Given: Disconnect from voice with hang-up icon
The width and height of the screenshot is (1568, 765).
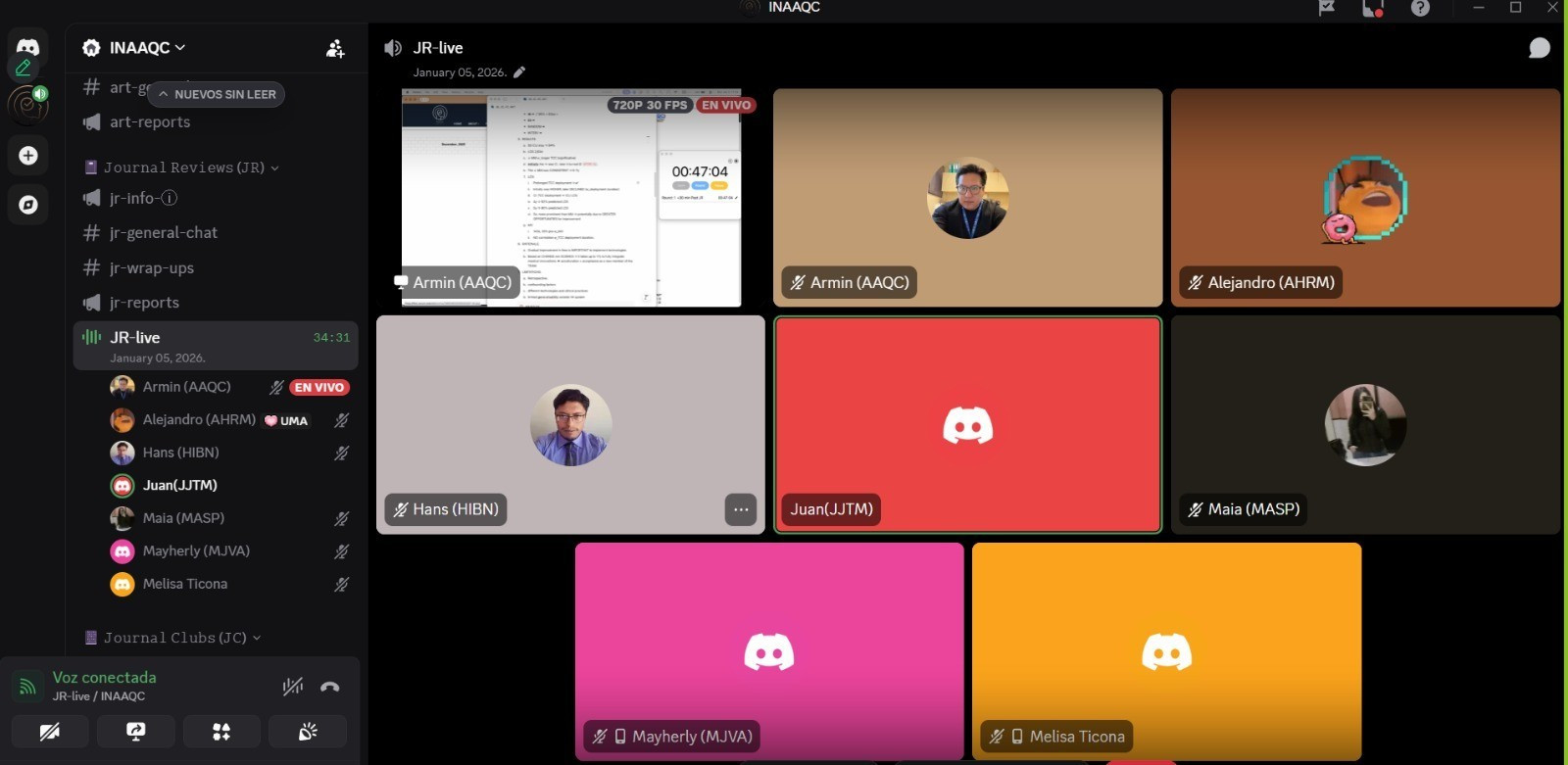Looking at the screenshot, I should click(330, 687).
